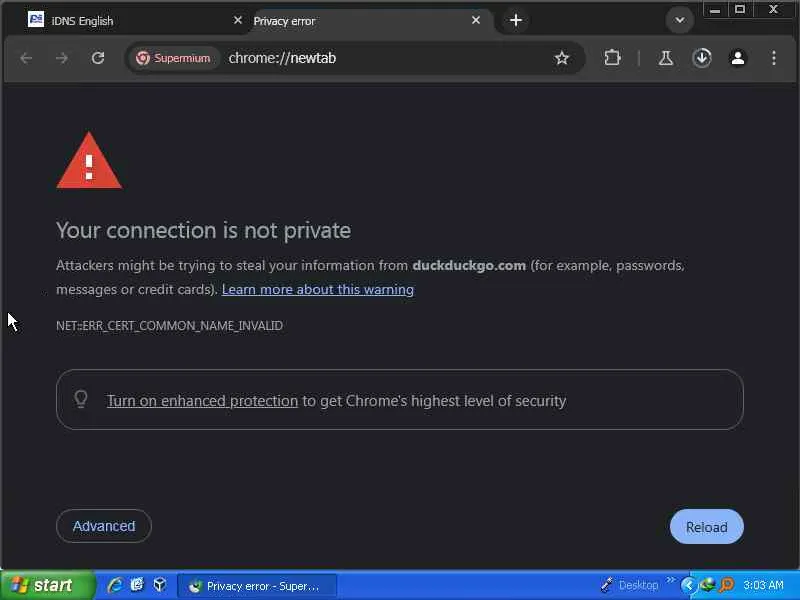Click the back navigation arrow
800x600 pixels.
click(26, 58)
